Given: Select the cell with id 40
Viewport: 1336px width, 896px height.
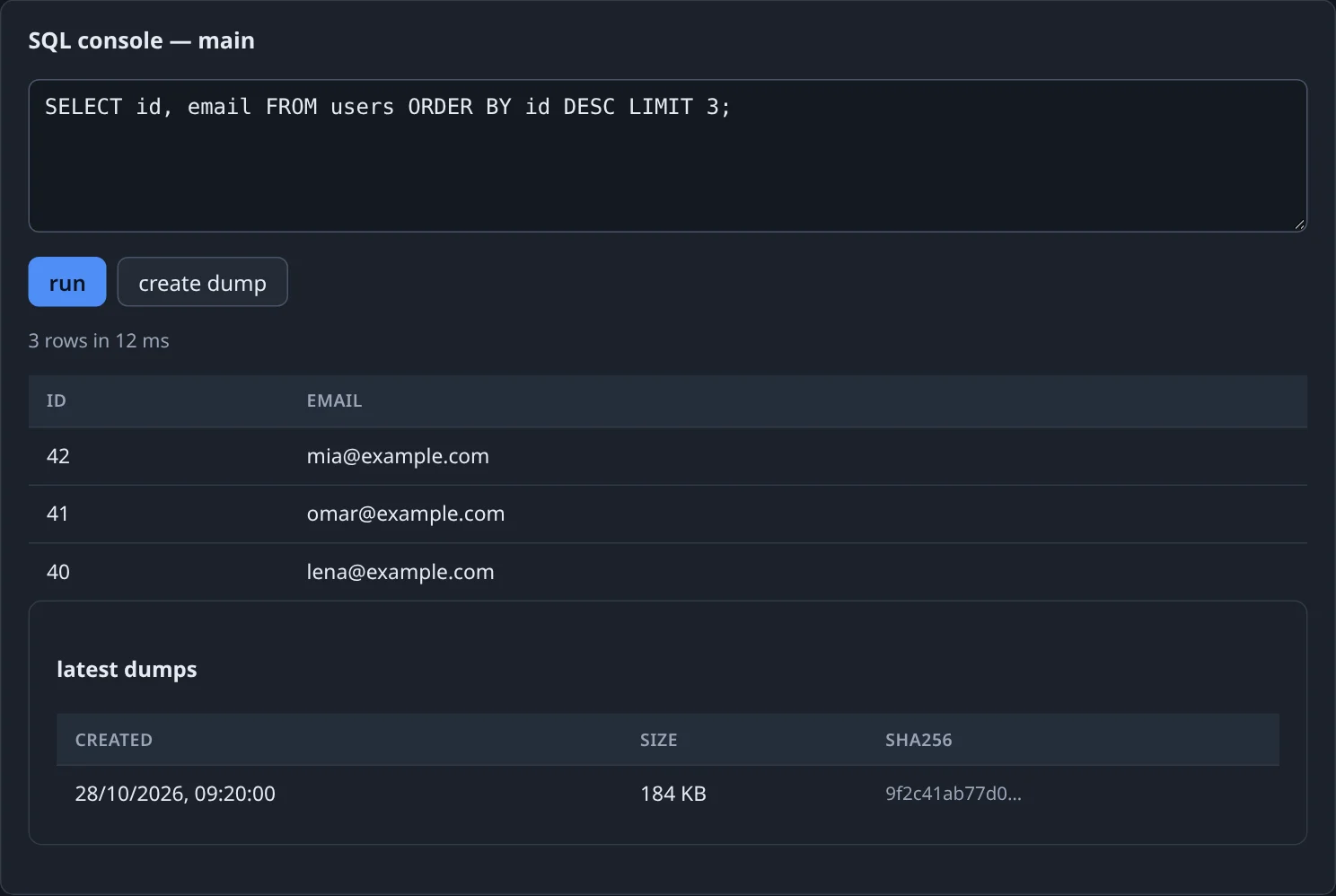Looking at the screenshot, I should click(x=58, y=572).
